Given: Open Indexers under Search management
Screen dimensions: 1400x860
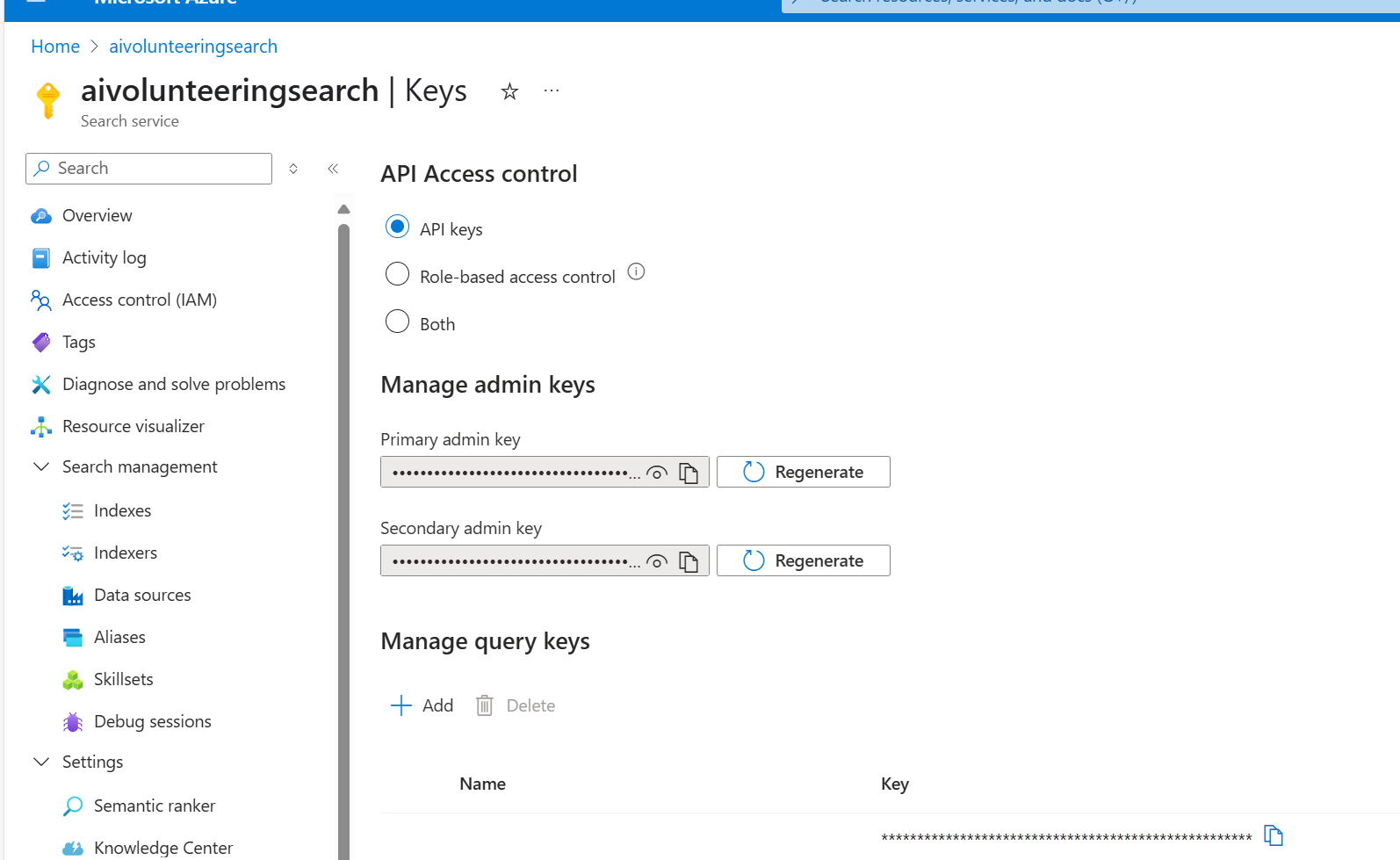Looking at the screenshot, I should [x=126, y=553].
